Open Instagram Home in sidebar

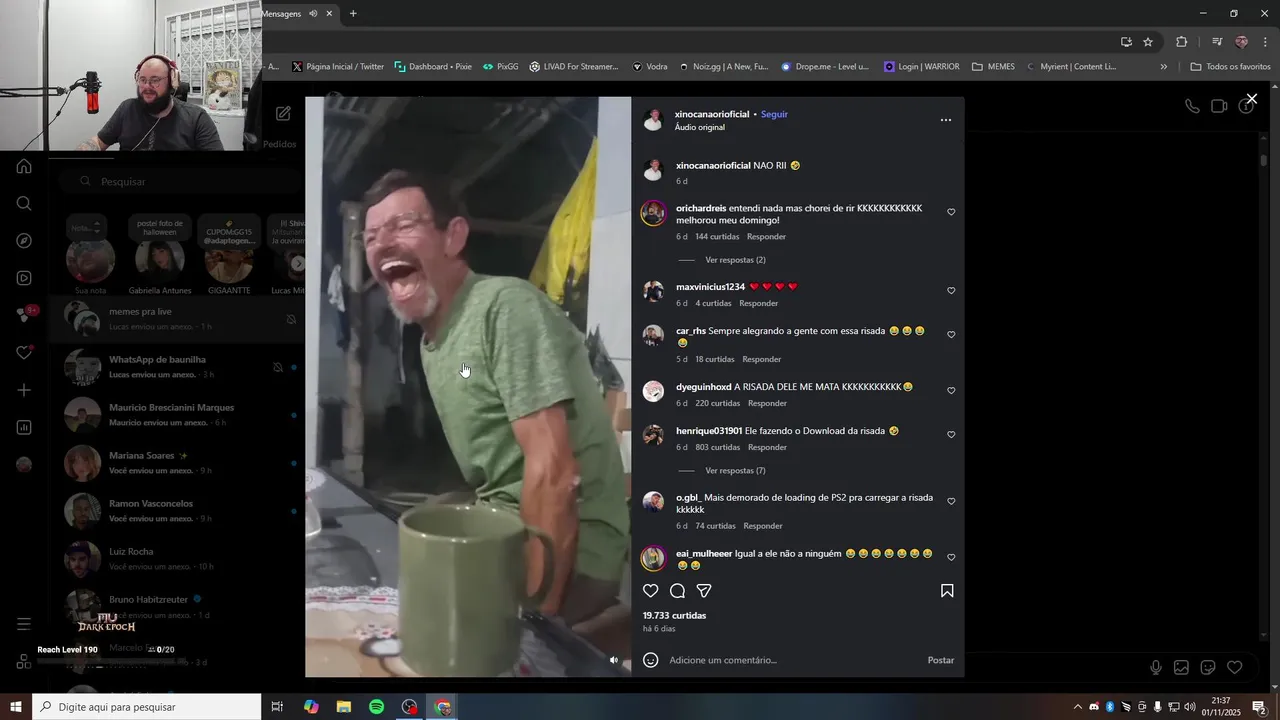24,166
